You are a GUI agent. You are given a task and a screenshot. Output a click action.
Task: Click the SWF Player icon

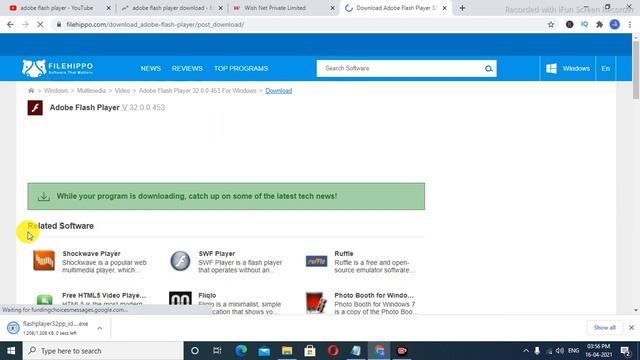point(180,261)
